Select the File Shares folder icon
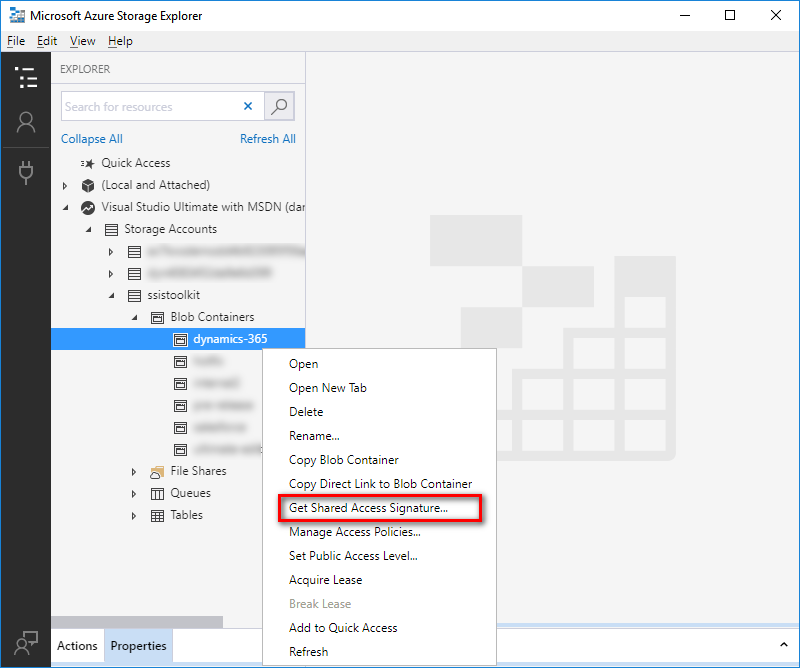The width and height of the screenshot is (800, 668). coord(157,470)
